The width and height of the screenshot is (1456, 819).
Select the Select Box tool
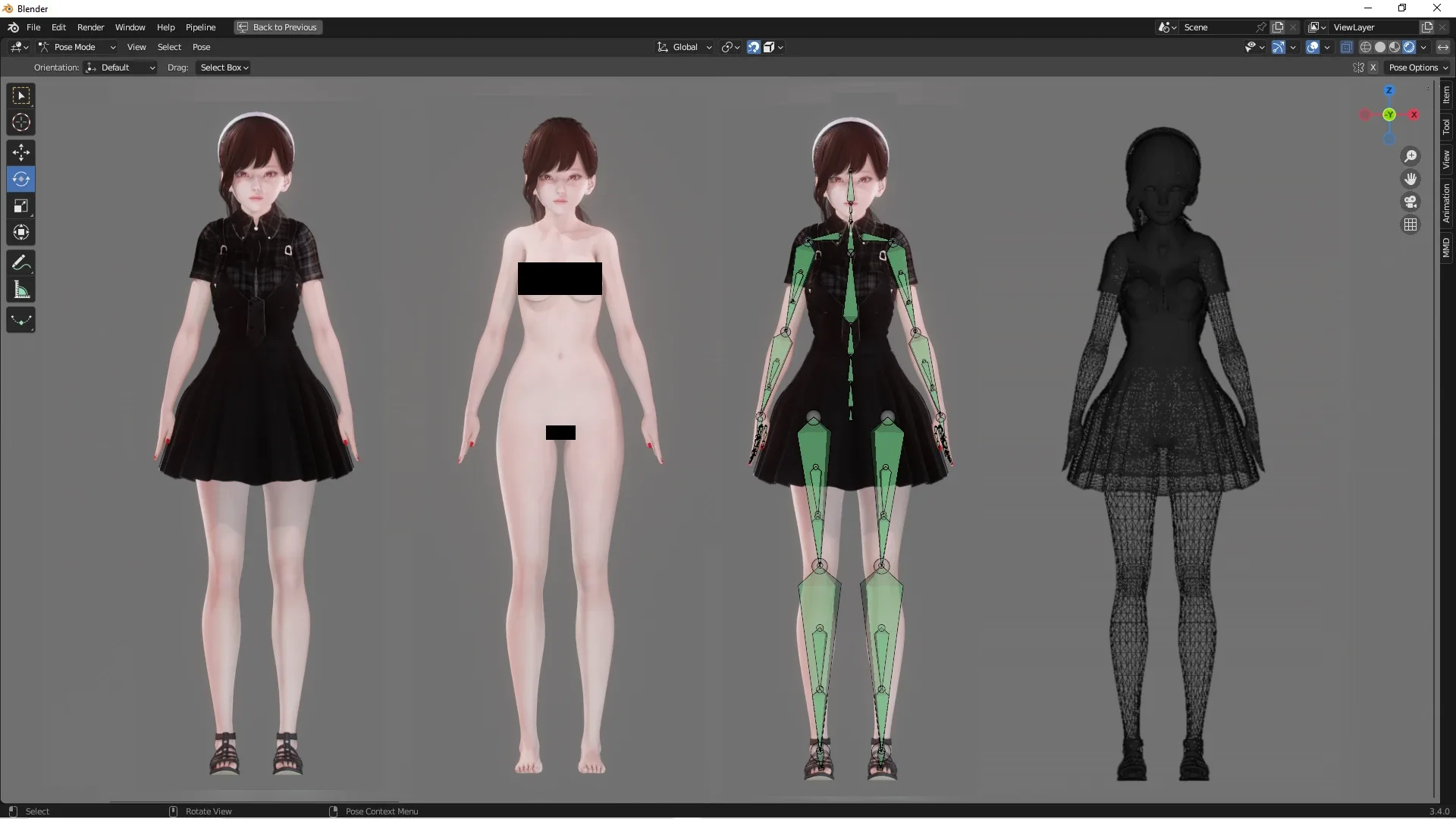pos(21,96)
